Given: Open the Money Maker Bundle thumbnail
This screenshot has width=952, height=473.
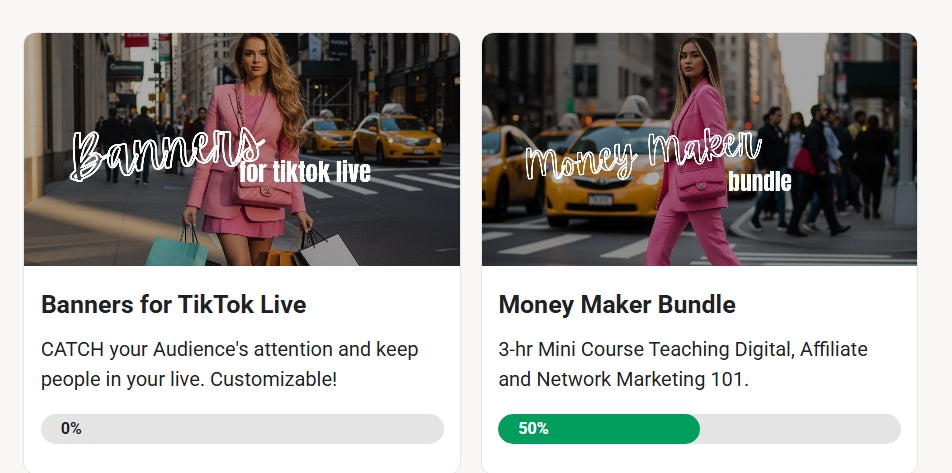Looking at the screenshot, I should click(699, 149).
